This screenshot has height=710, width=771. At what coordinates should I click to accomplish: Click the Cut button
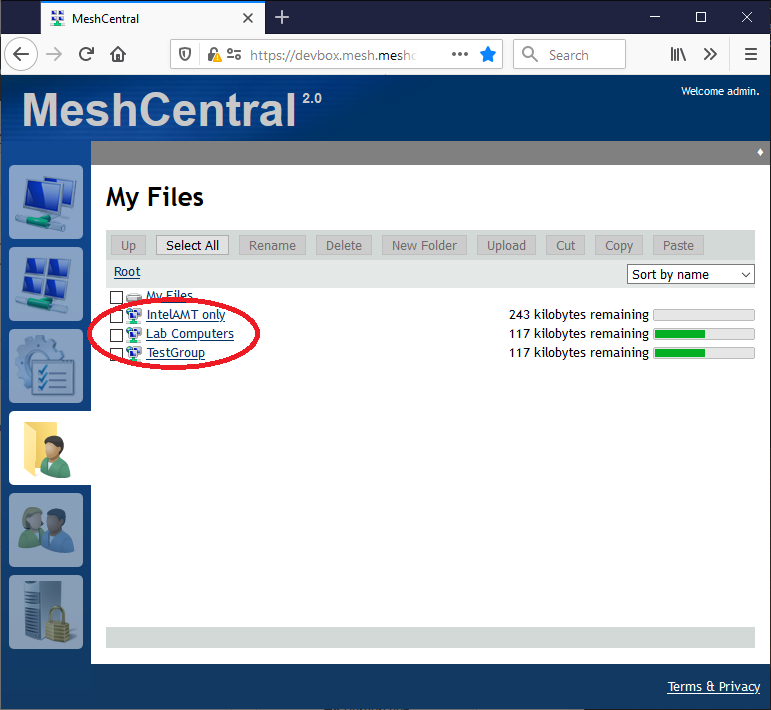click(565, 245)
